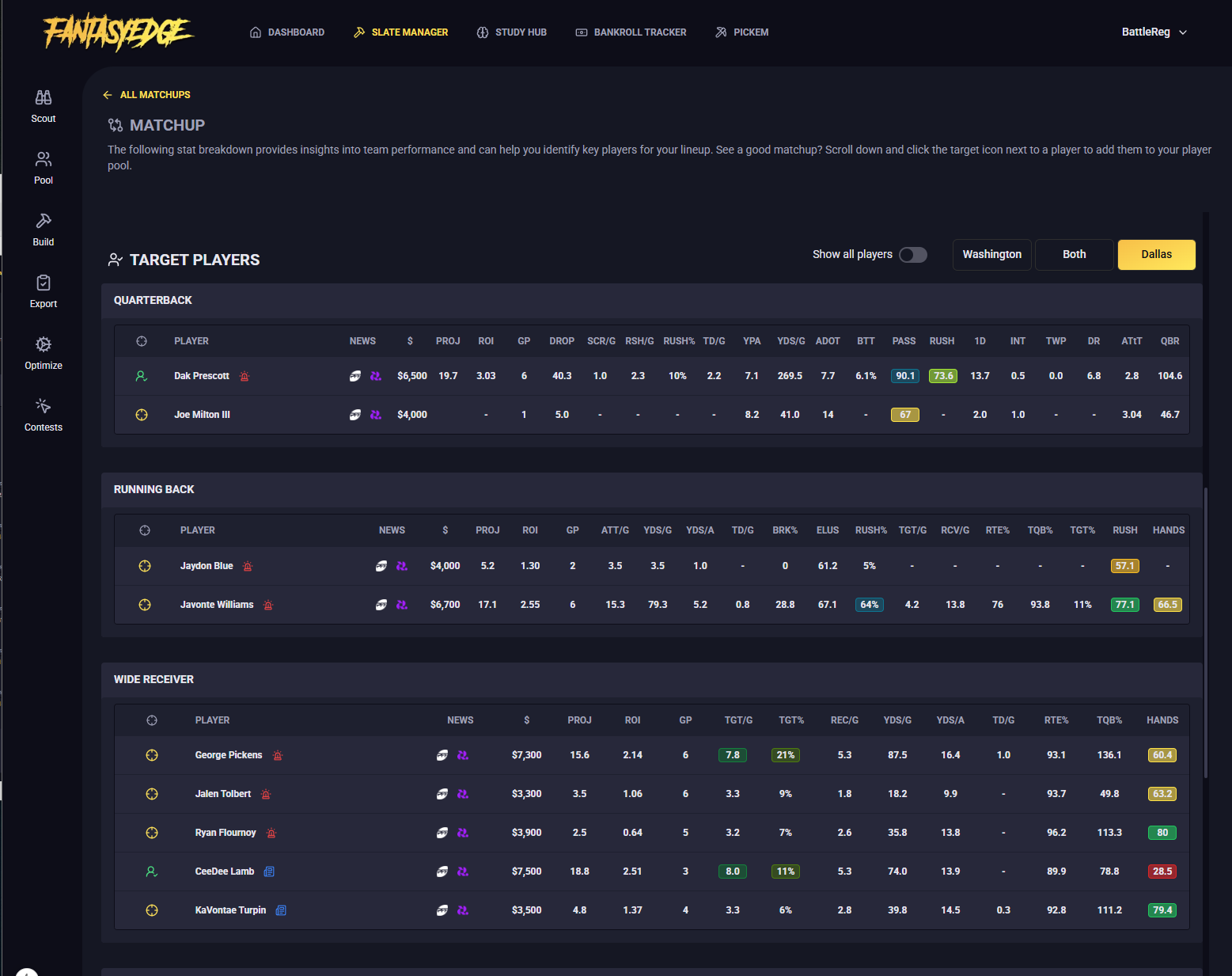
Task: Click CeeDee Lamb's red 28.5 HANDS badge
Action: (1162, 872)
